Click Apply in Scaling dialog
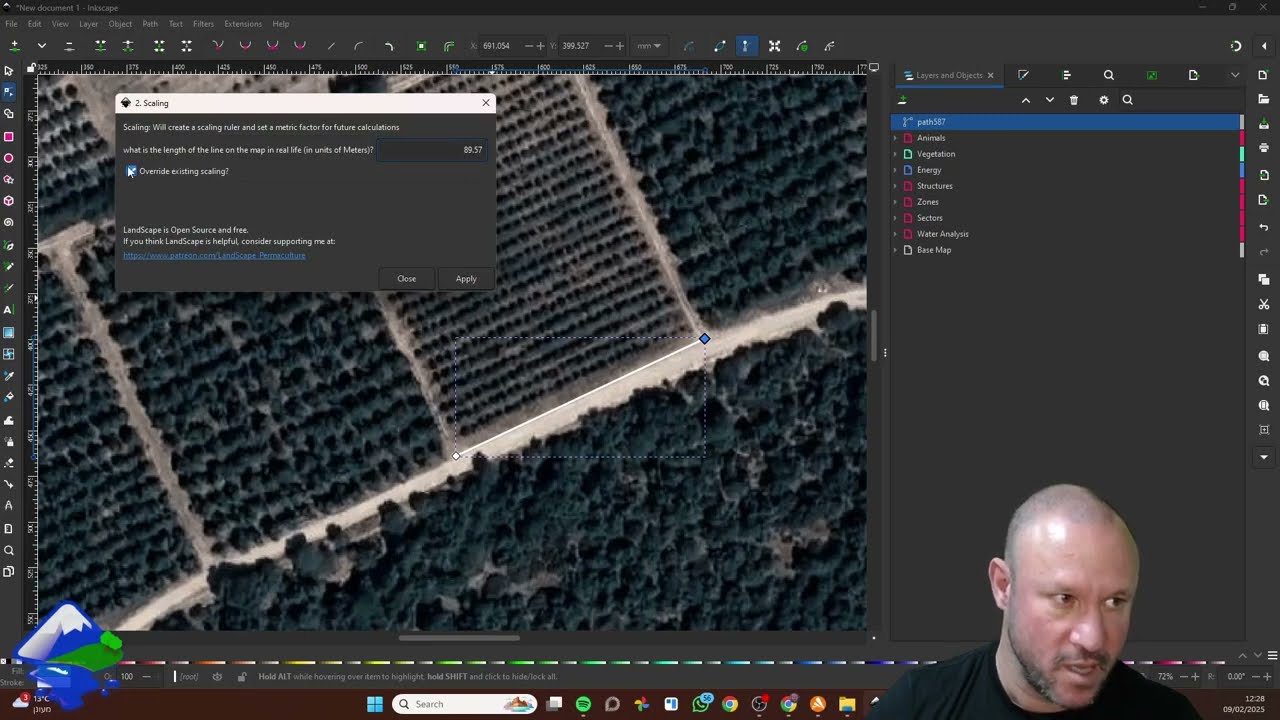The image size is (1280, 720). pos(466,279)
